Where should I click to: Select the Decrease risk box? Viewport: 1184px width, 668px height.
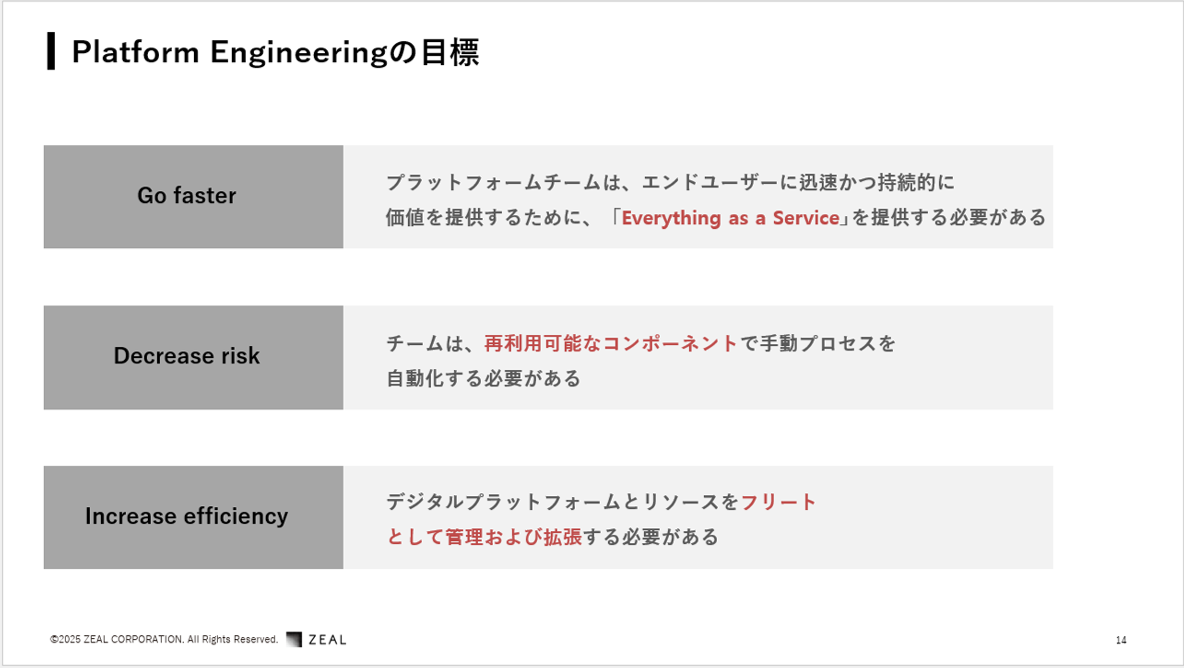193,357
